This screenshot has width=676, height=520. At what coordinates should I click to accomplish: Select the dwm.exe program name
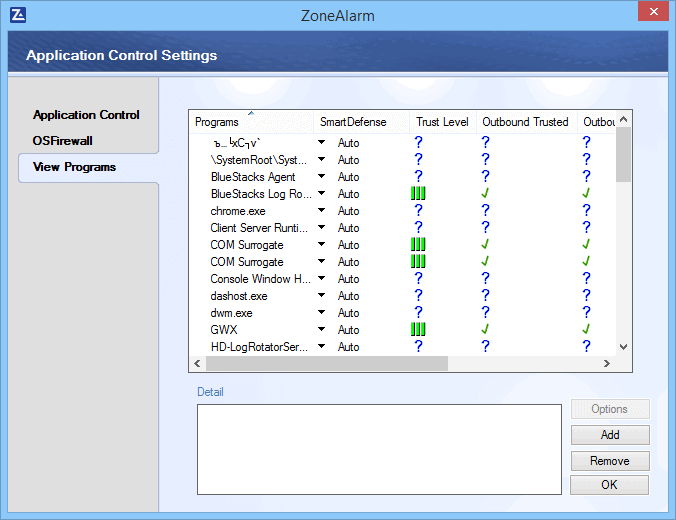point(232,313)
